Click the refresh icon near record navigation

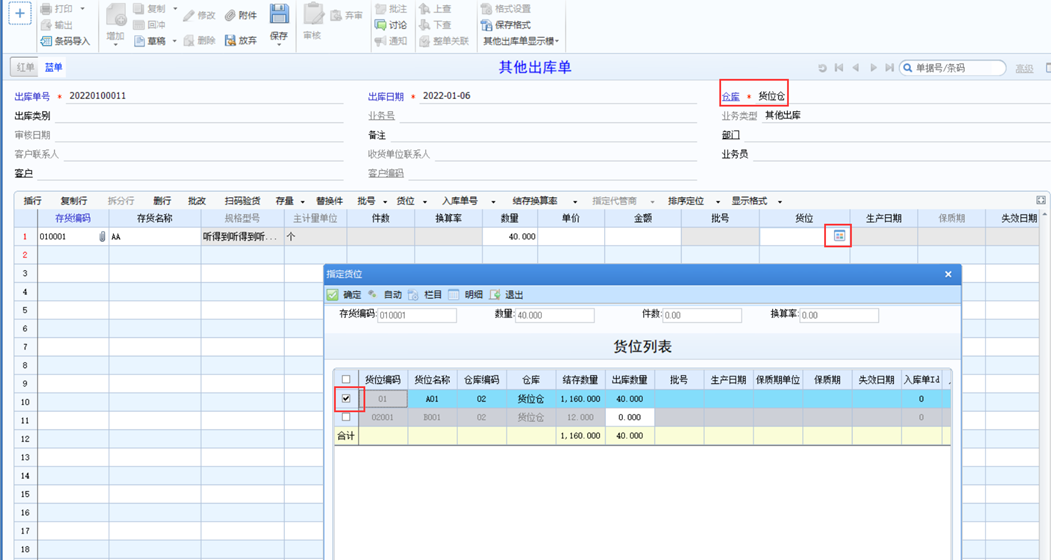click(x=822, y=68)
